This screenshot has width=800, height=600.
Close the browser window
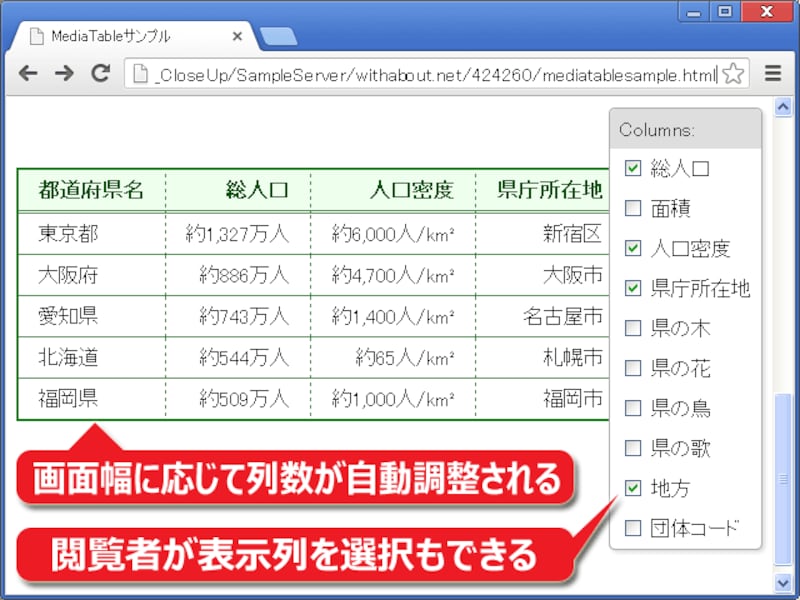click(766, 12)
